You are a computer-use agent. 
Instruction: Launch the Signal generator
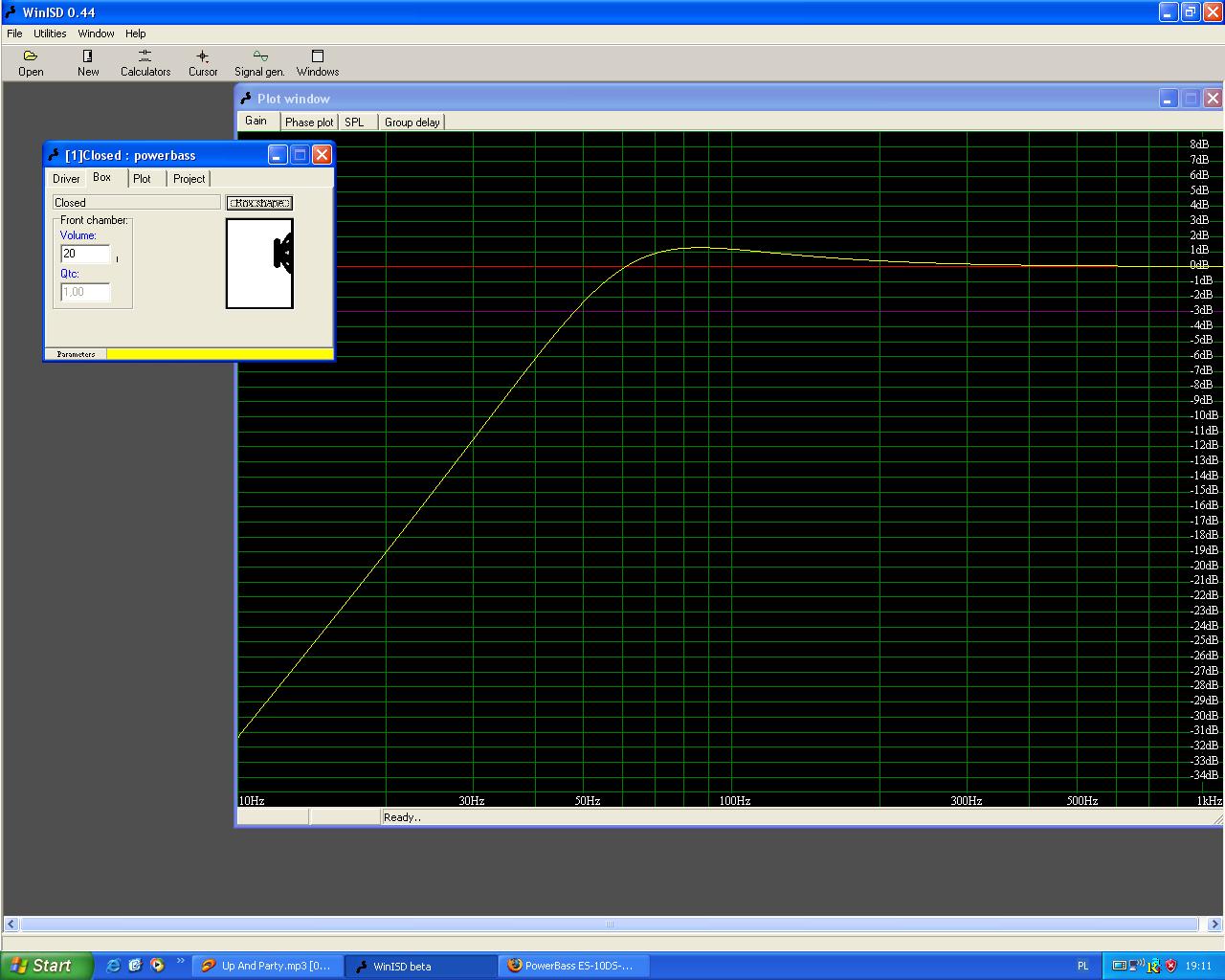[x=259, y=63]
